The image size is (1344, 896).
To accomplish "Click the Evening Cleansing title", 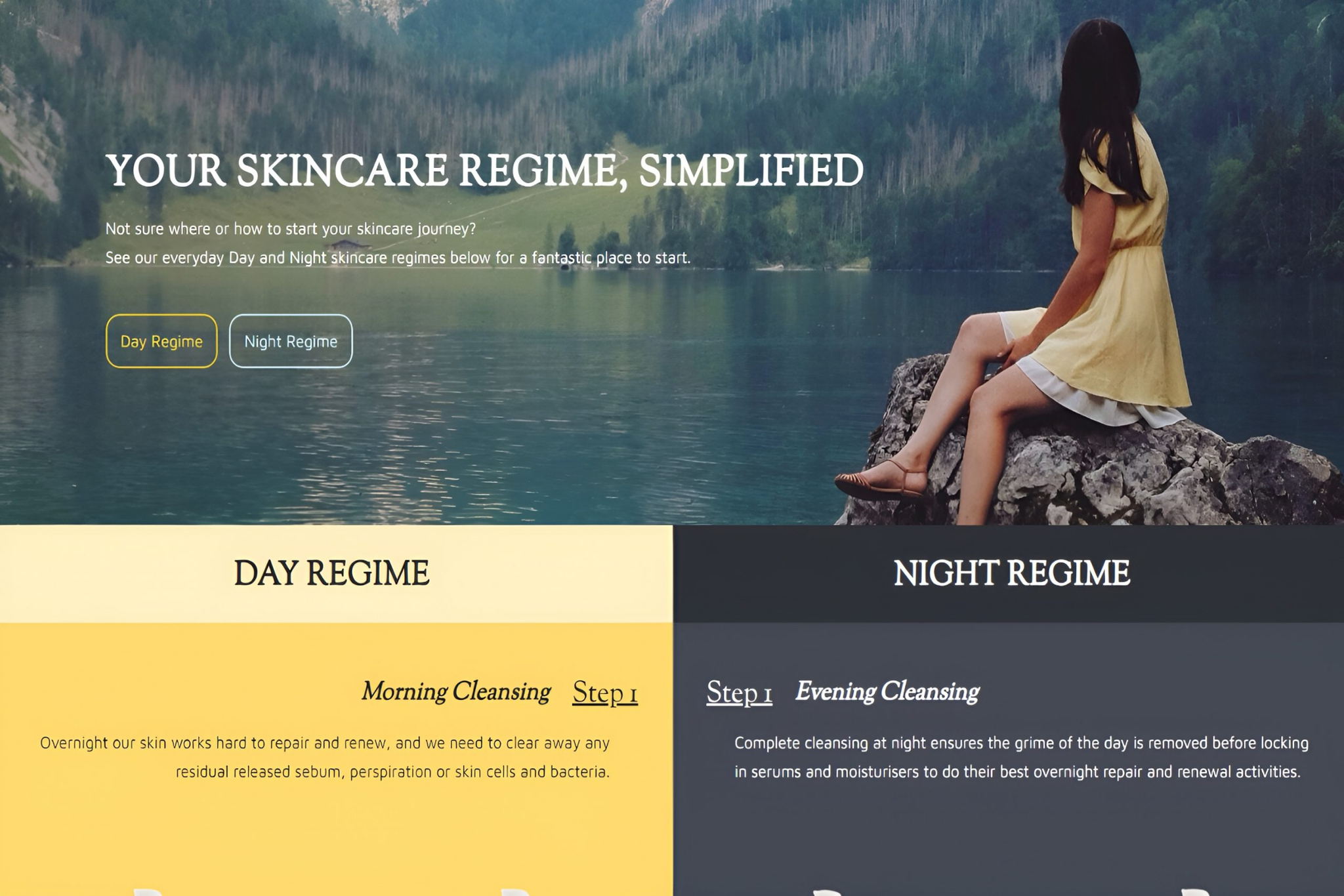I will click(887, 691).
